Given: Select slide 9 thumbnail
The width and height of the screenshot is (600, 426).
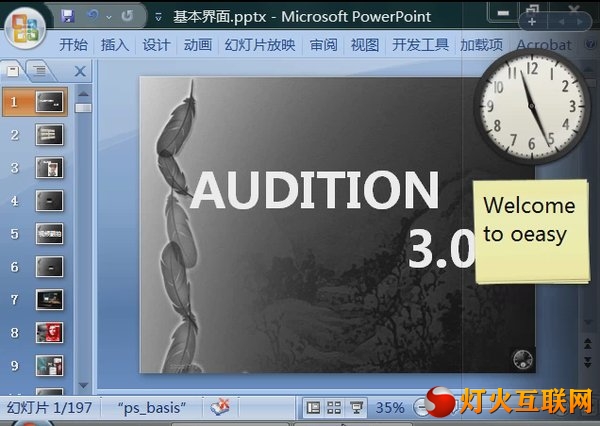Looking at the screenshot, I should (49, 365).
